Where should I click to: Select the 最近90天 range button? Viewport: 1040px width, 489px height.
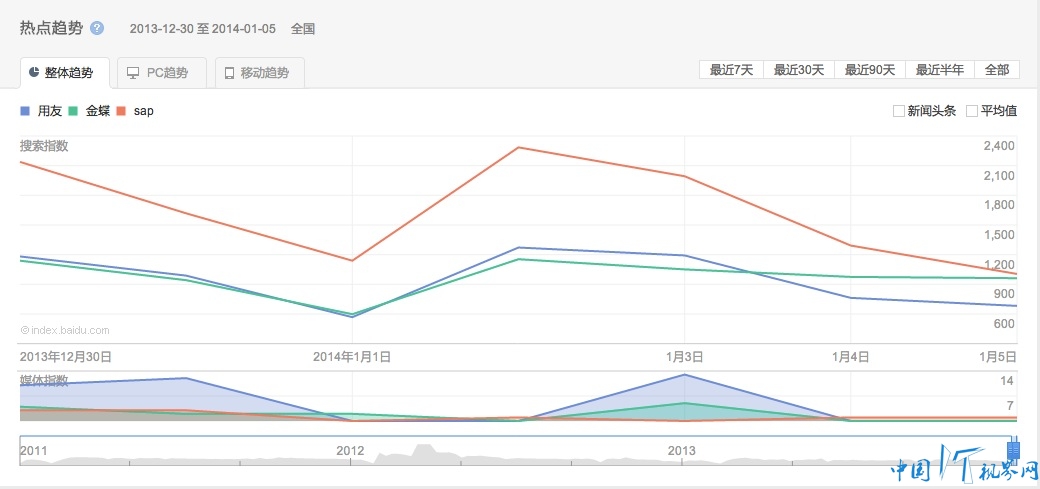870,70
